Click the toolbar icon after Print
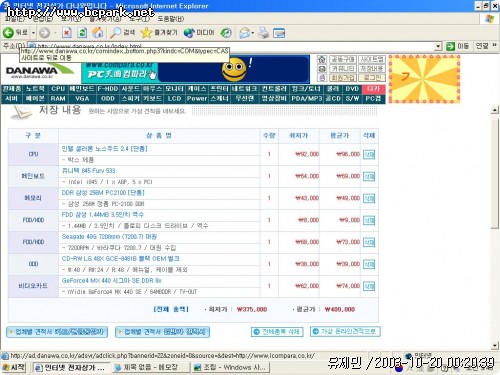The image size is (500, 375). [x=279, y=33]
